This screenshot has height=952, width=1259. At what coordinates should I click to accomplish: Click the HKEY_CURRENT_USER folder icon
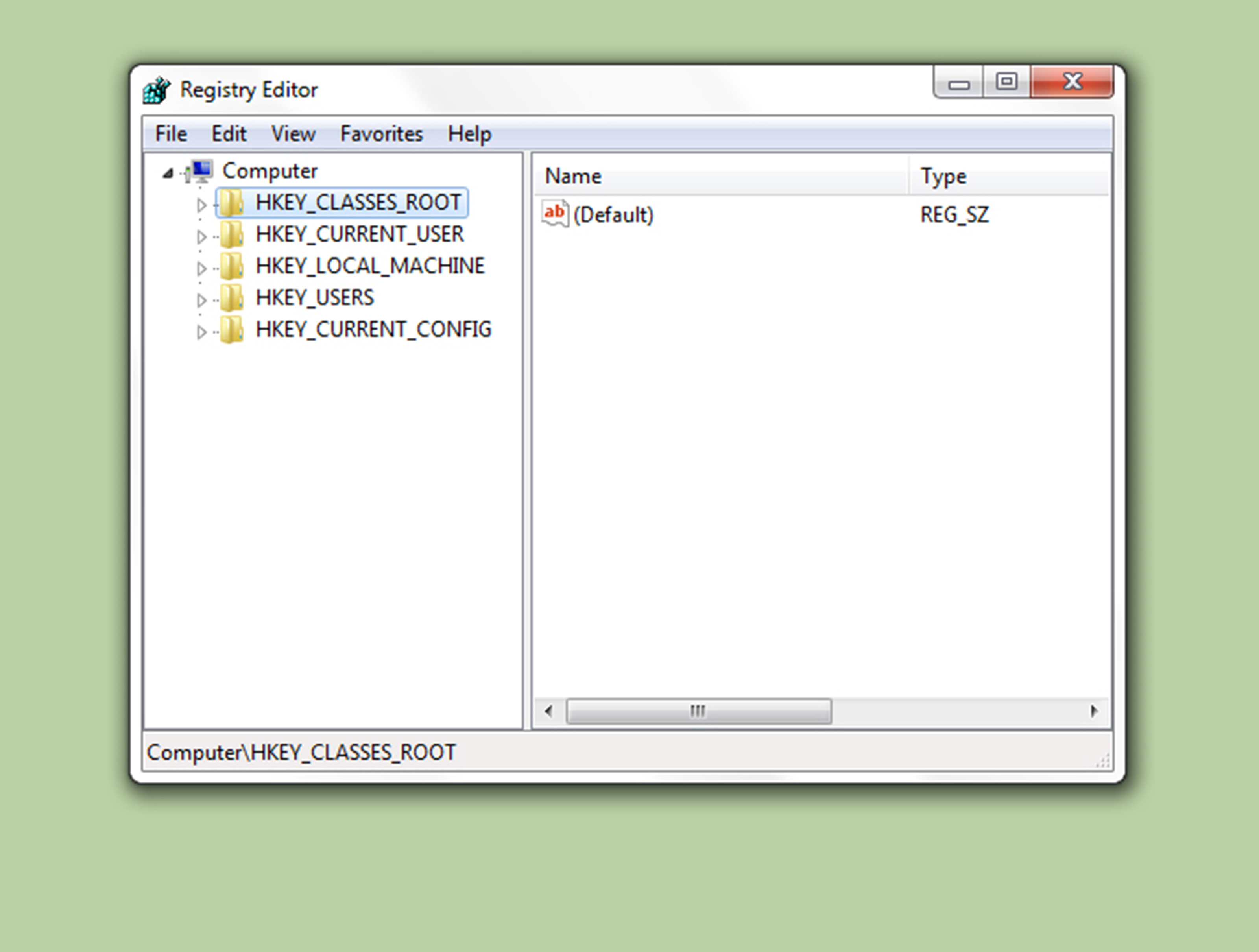tap(232, 234)
